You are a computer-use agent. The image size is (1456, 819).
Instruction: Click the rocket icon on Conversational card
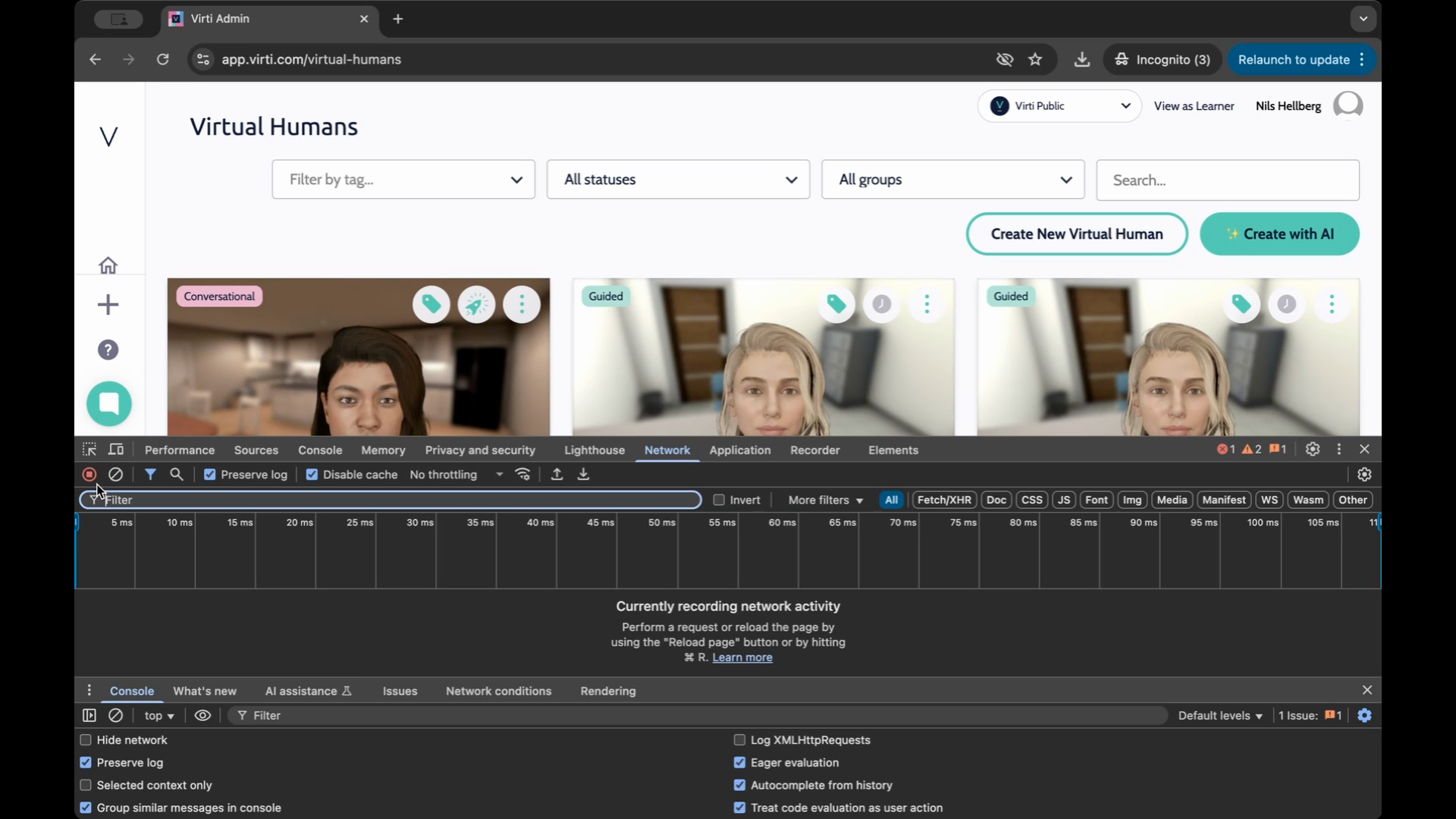[476, 305]
